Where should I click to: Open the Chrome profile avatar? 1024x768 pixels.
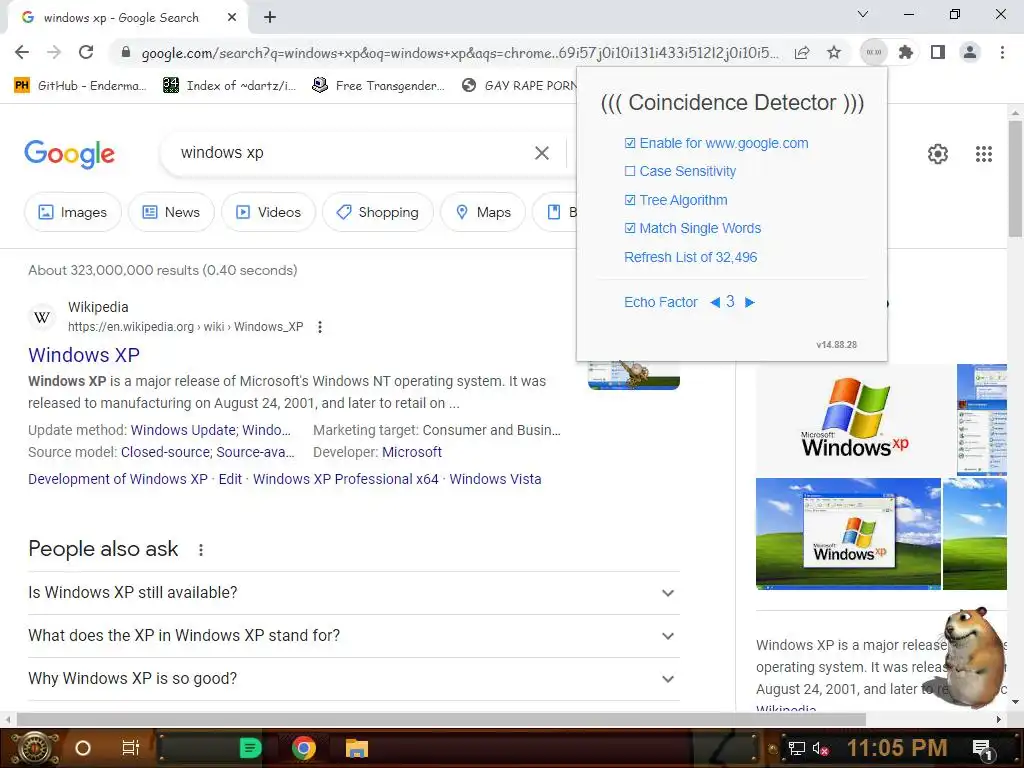click(970, 52)
